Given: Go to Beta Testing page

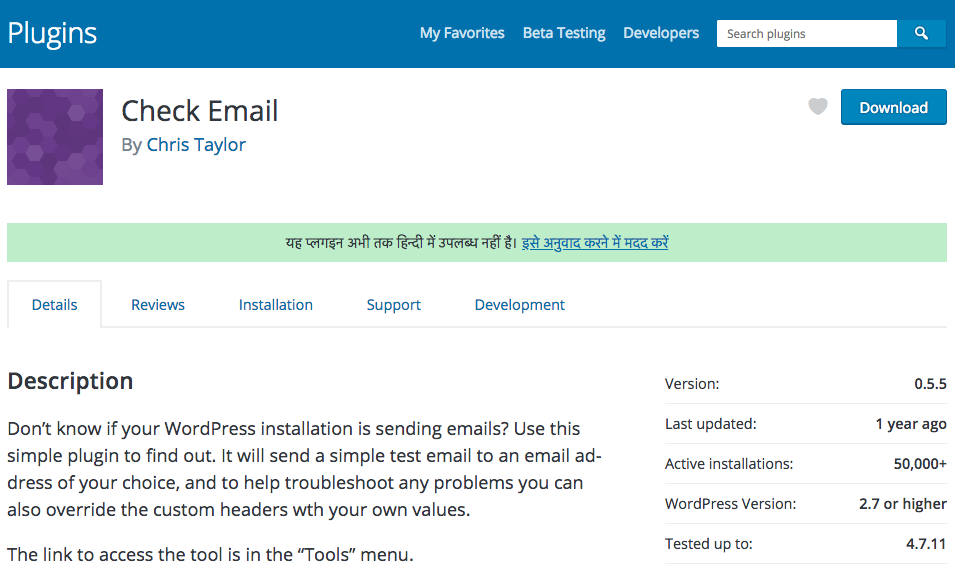Looking at the screenshot, I should [564, 33].
